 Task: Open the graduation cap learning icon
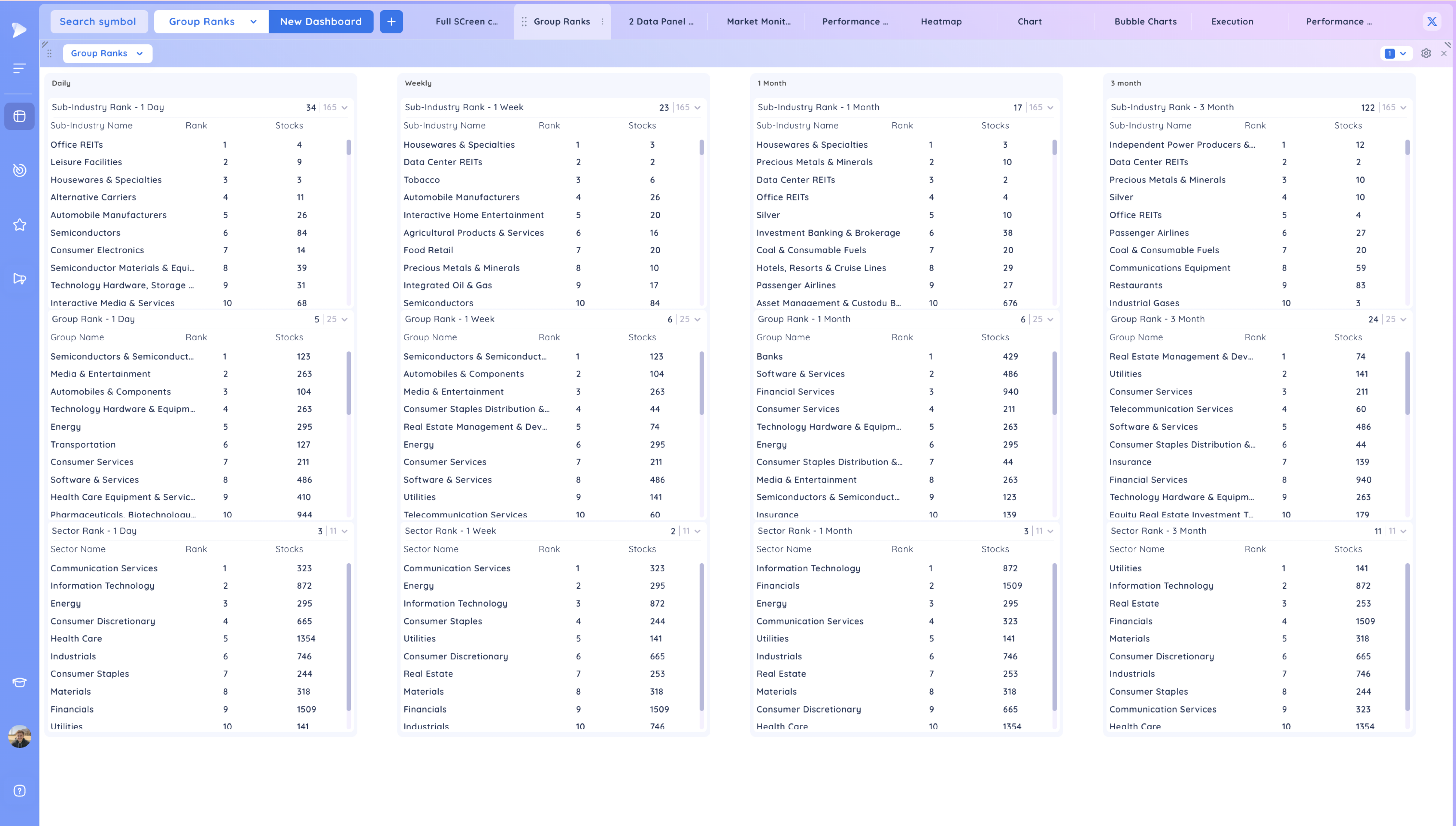[19, 683]
